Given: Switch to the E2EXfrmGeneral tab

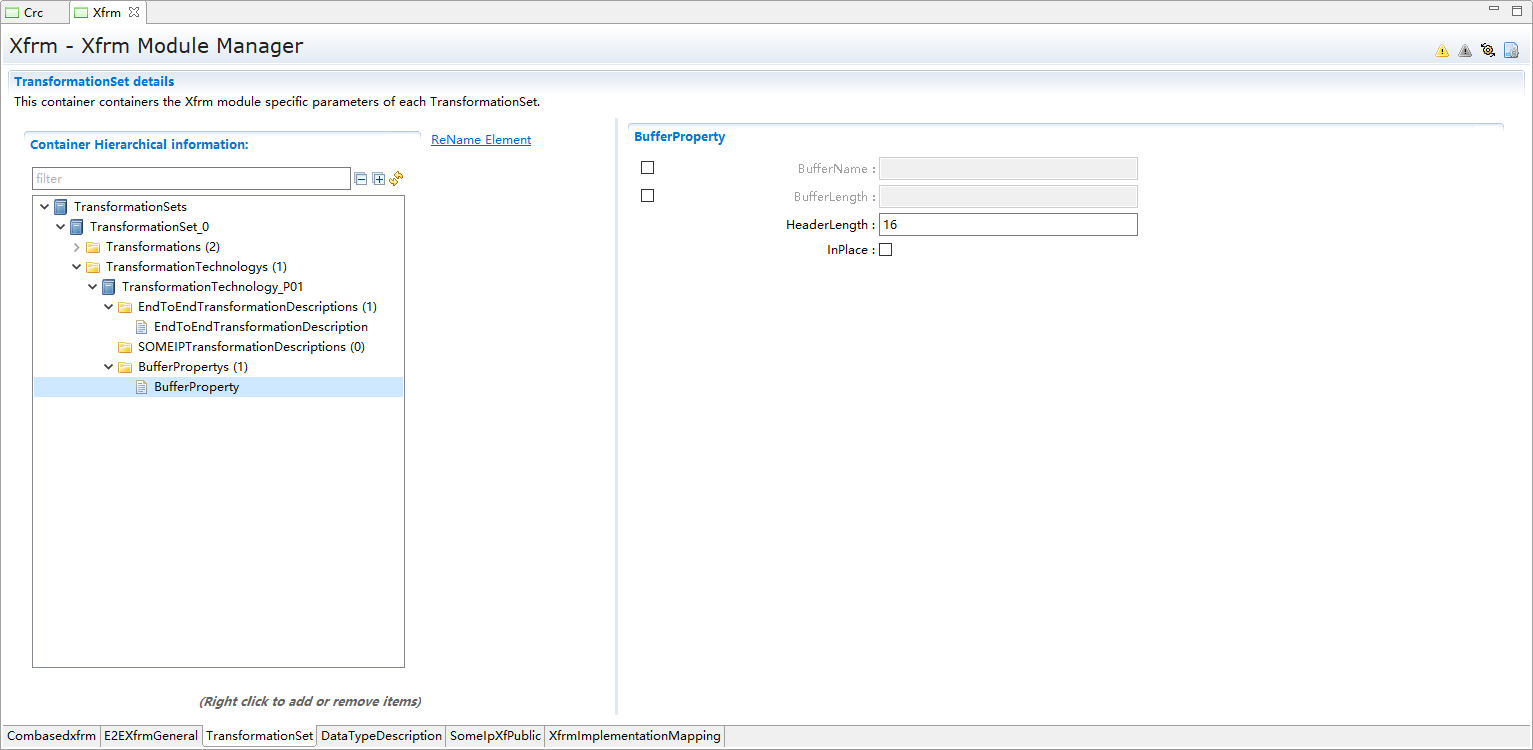Looking at the screenshot, I should coord(151,736).
